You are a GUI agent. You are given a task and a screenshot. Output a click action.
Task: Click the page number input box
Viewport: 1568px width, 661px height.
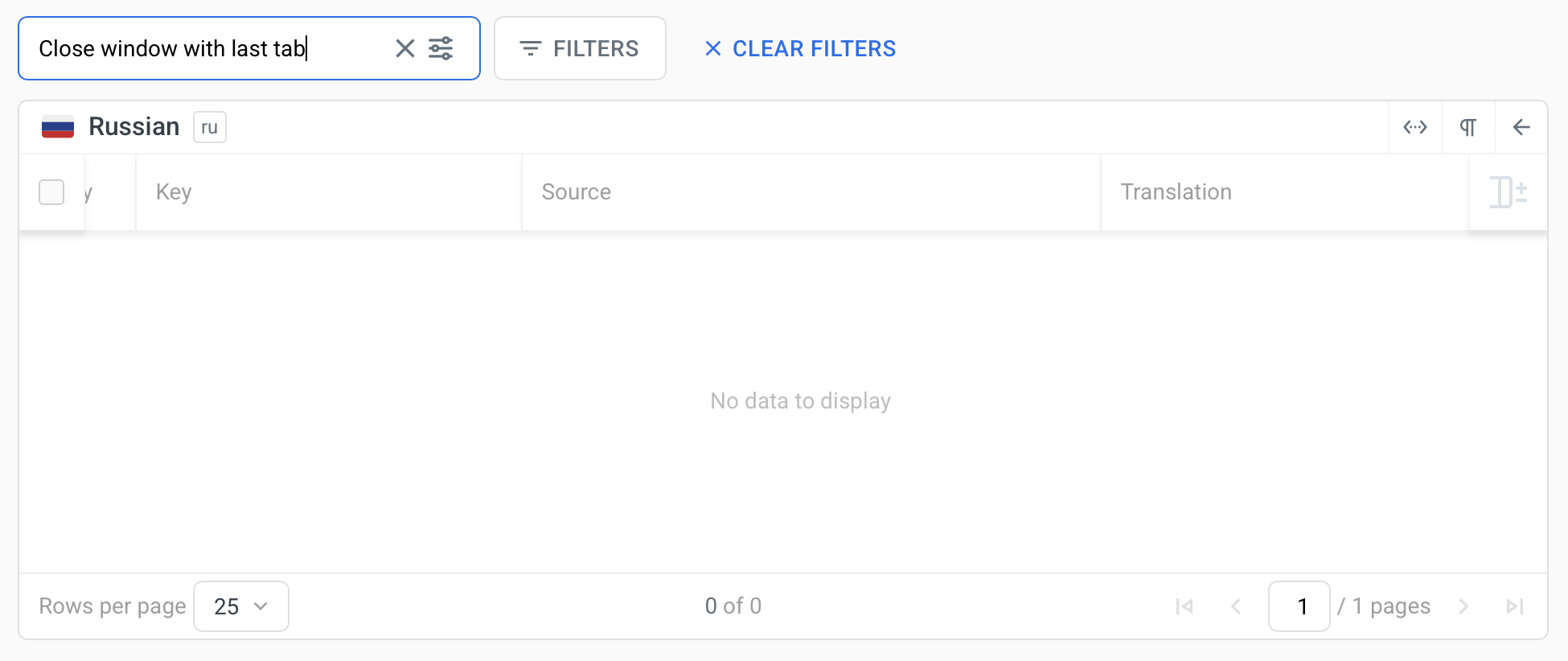click(1299, 606)
